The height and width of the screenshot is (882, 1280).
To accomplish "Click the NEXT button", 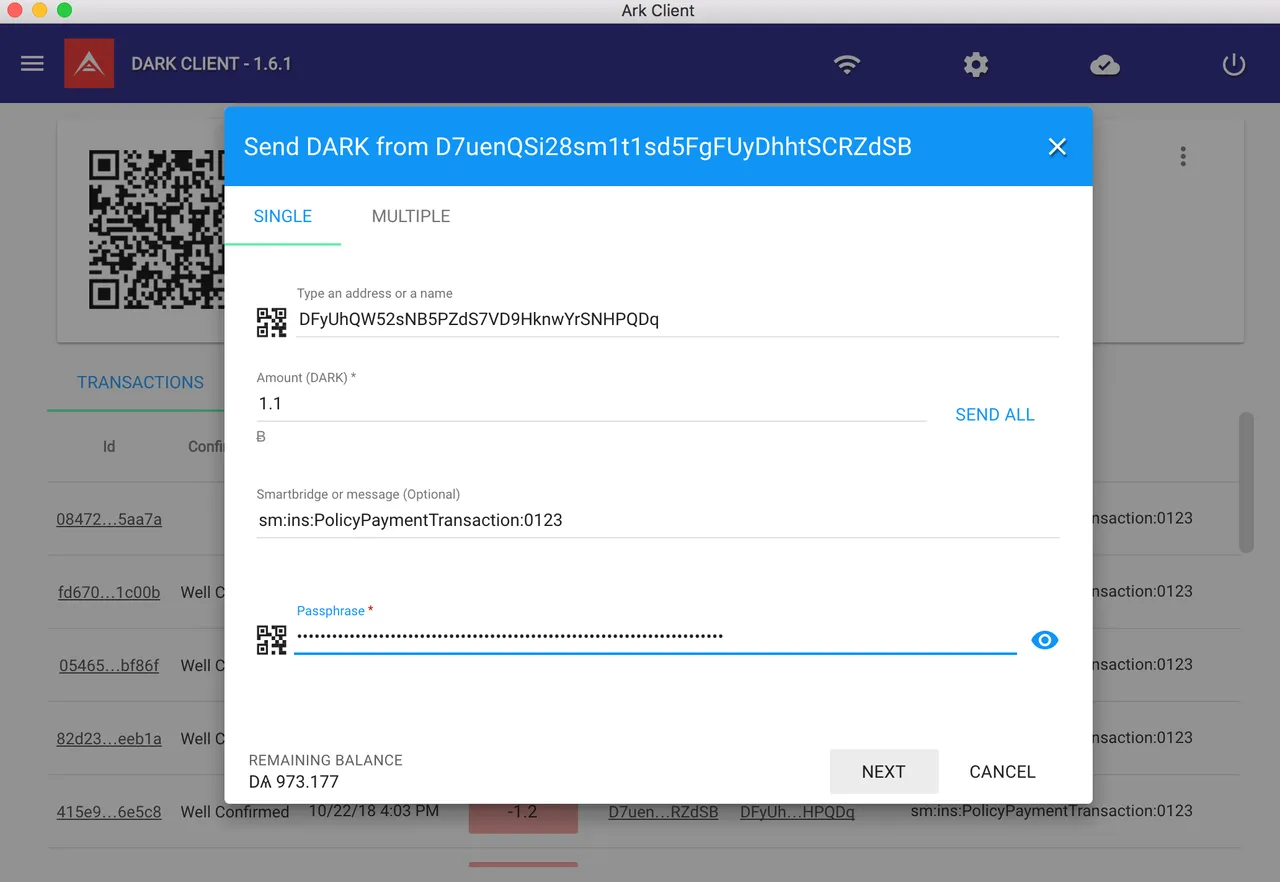I will [x=884, y=772].
